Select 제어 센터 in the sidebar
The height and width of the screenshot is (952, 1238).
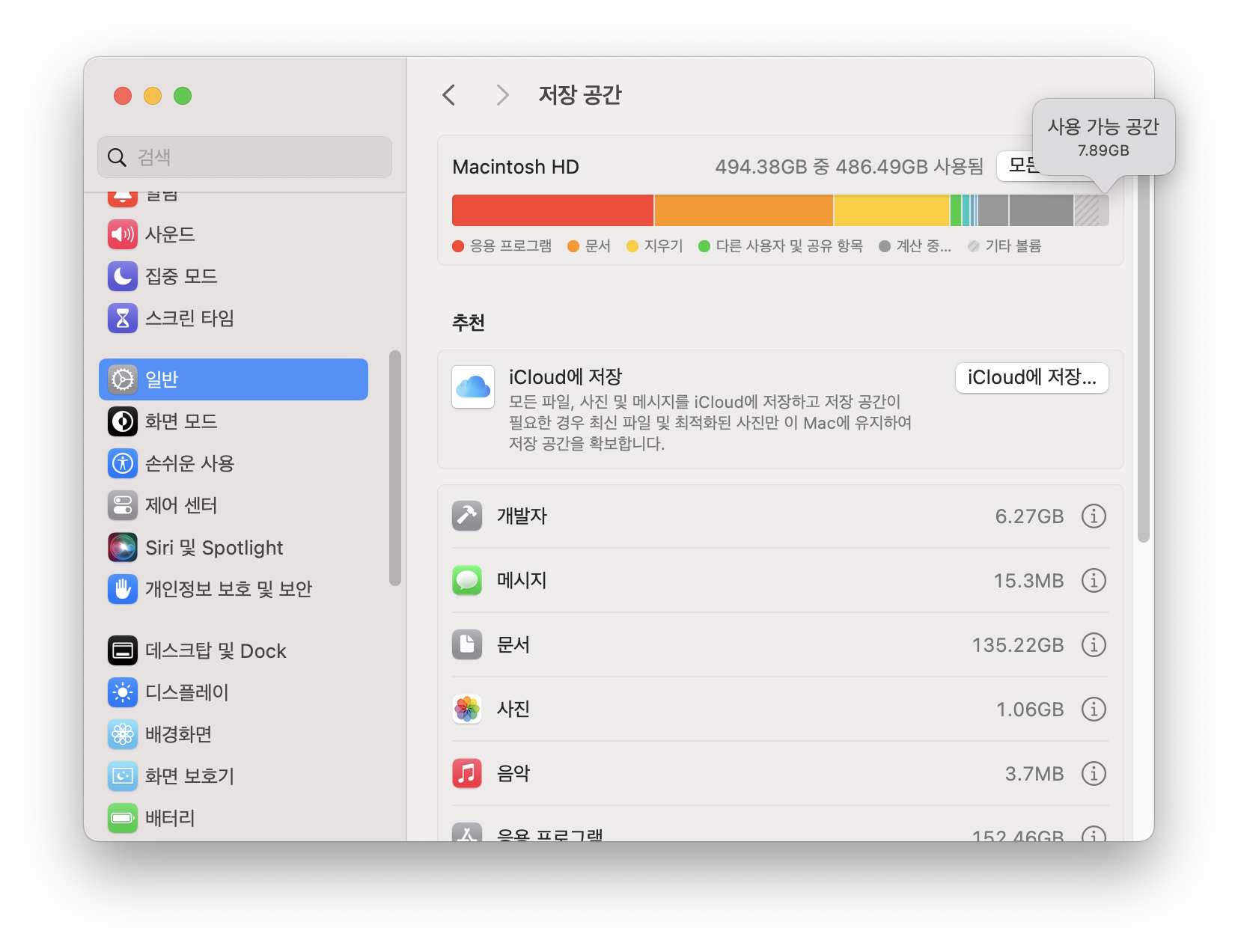(x=234, y=505)
